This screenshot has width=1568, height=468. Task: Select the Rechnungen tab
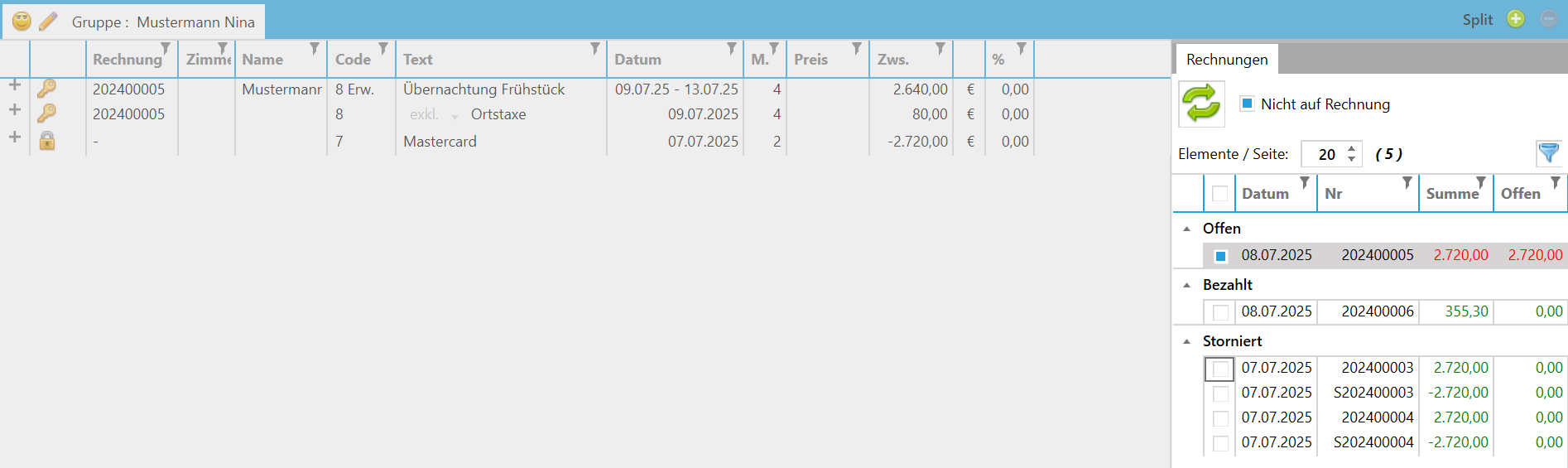coord(1226,60)
